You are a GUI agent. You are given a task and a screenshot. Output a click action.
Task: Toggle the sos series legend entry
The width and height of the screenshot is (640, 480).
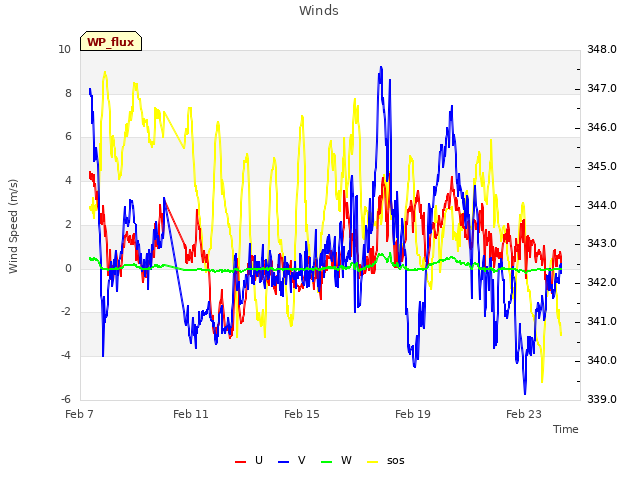point(386,460)
